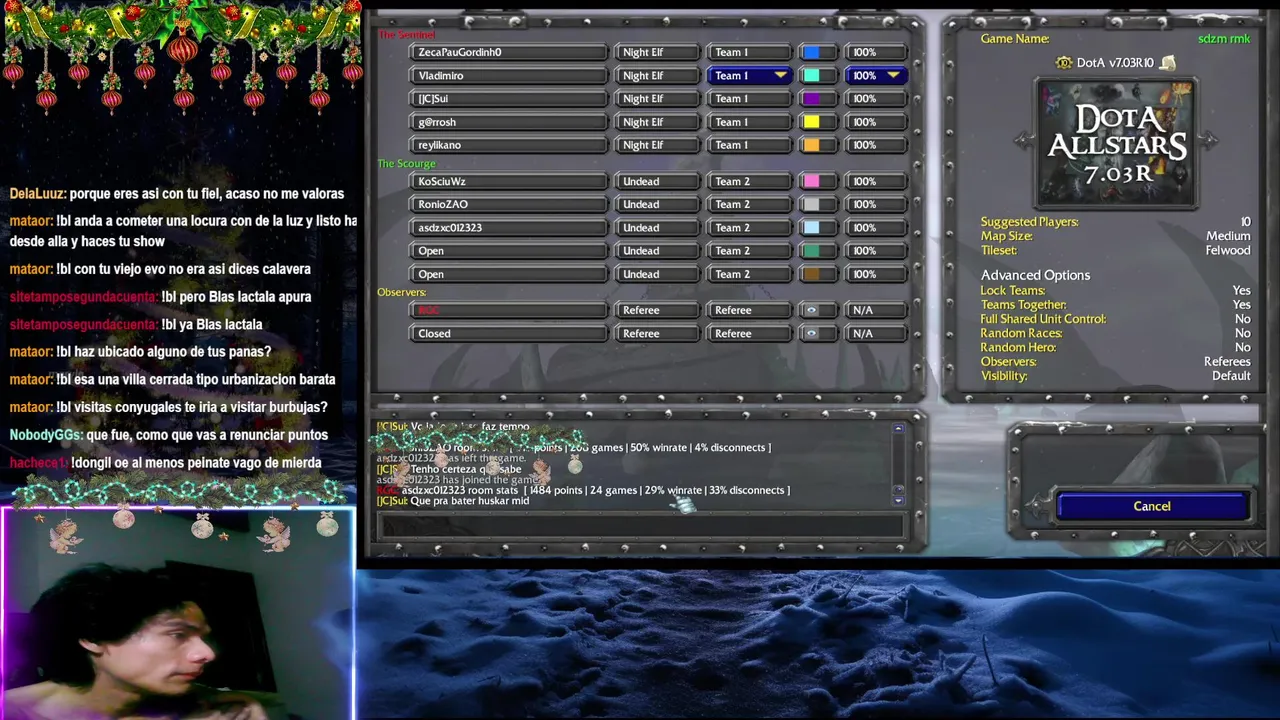Screen dimensions: 1280x720
Task: Click the brown swatch of second Open slot
Action: coord(812,274)
